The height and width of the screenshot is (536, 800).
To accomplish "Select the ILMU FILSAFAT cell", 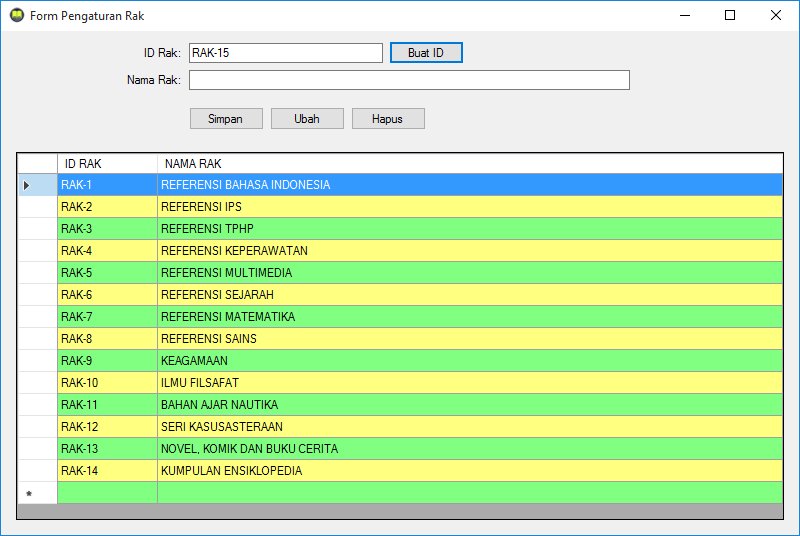I will pos(470,383).
